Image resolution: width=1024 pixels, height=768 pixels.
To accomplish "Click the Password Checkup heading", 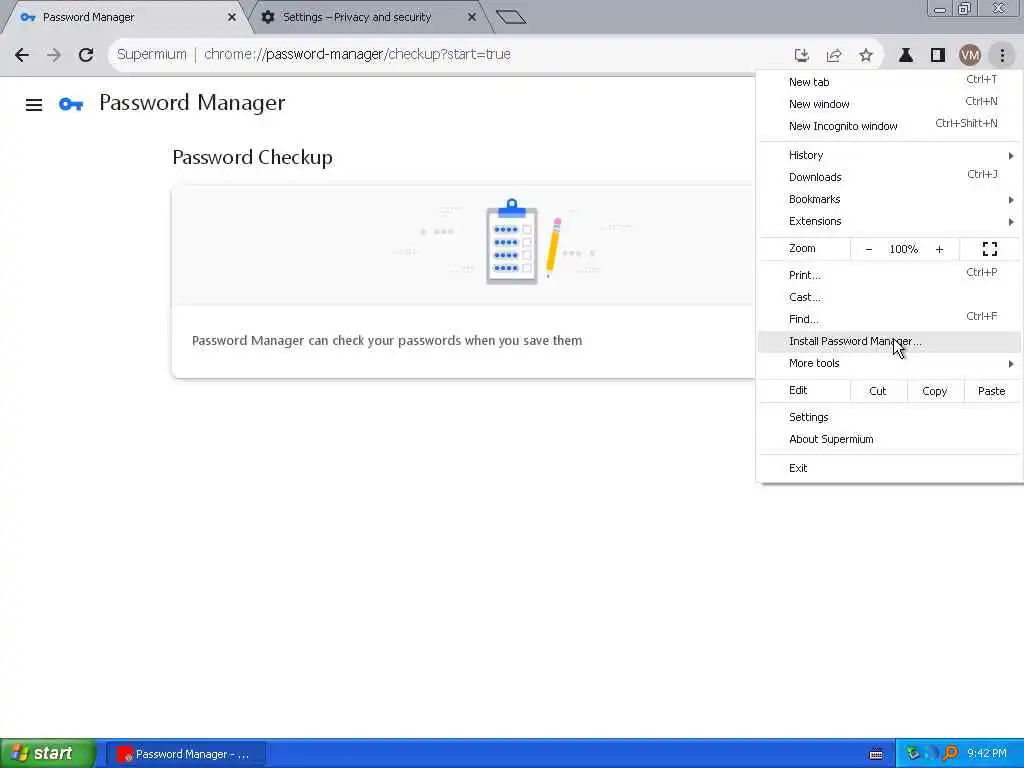I will 253,157.
